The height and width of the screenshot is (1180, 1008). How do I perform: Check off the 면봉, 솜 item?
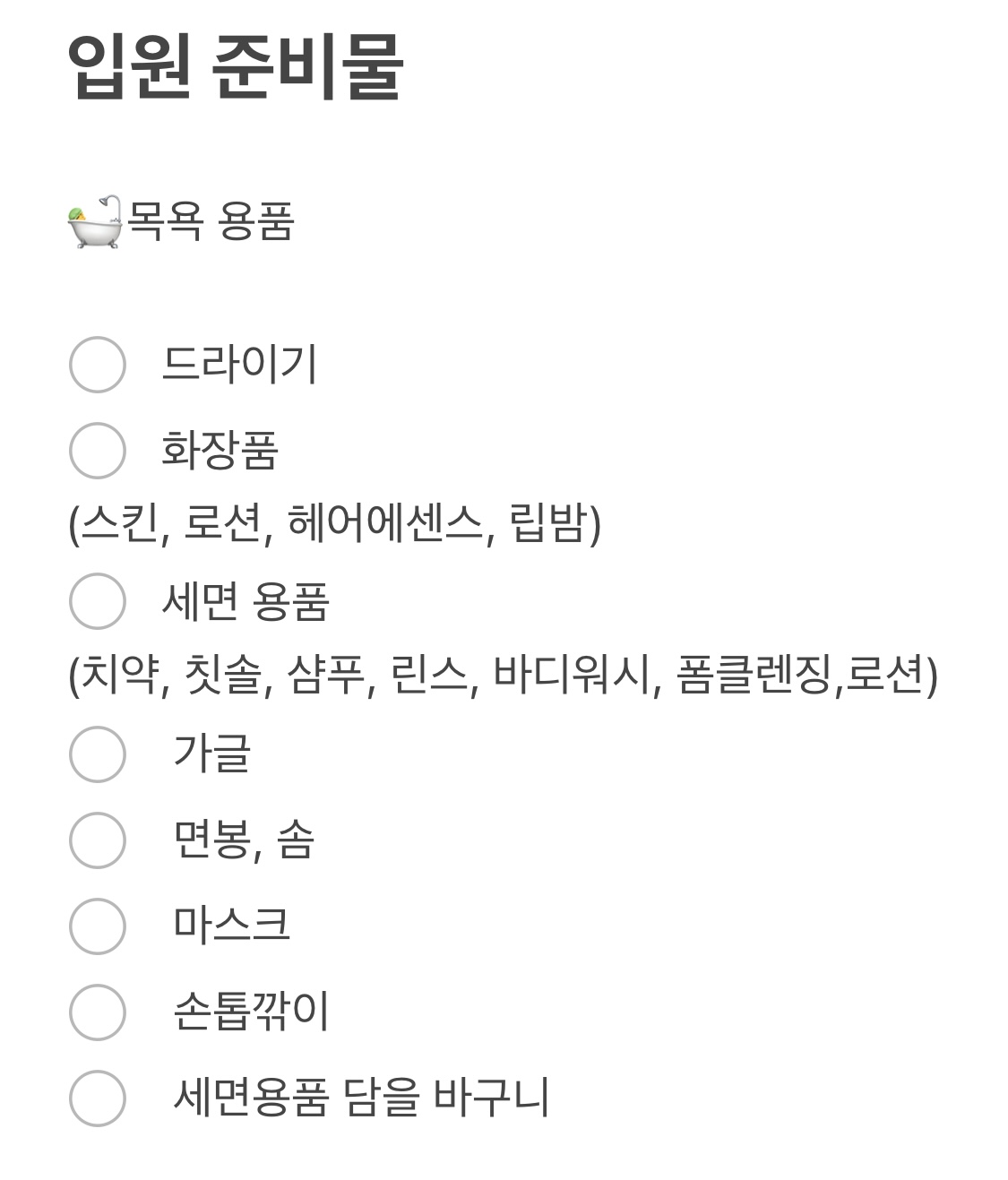[97, 840]
